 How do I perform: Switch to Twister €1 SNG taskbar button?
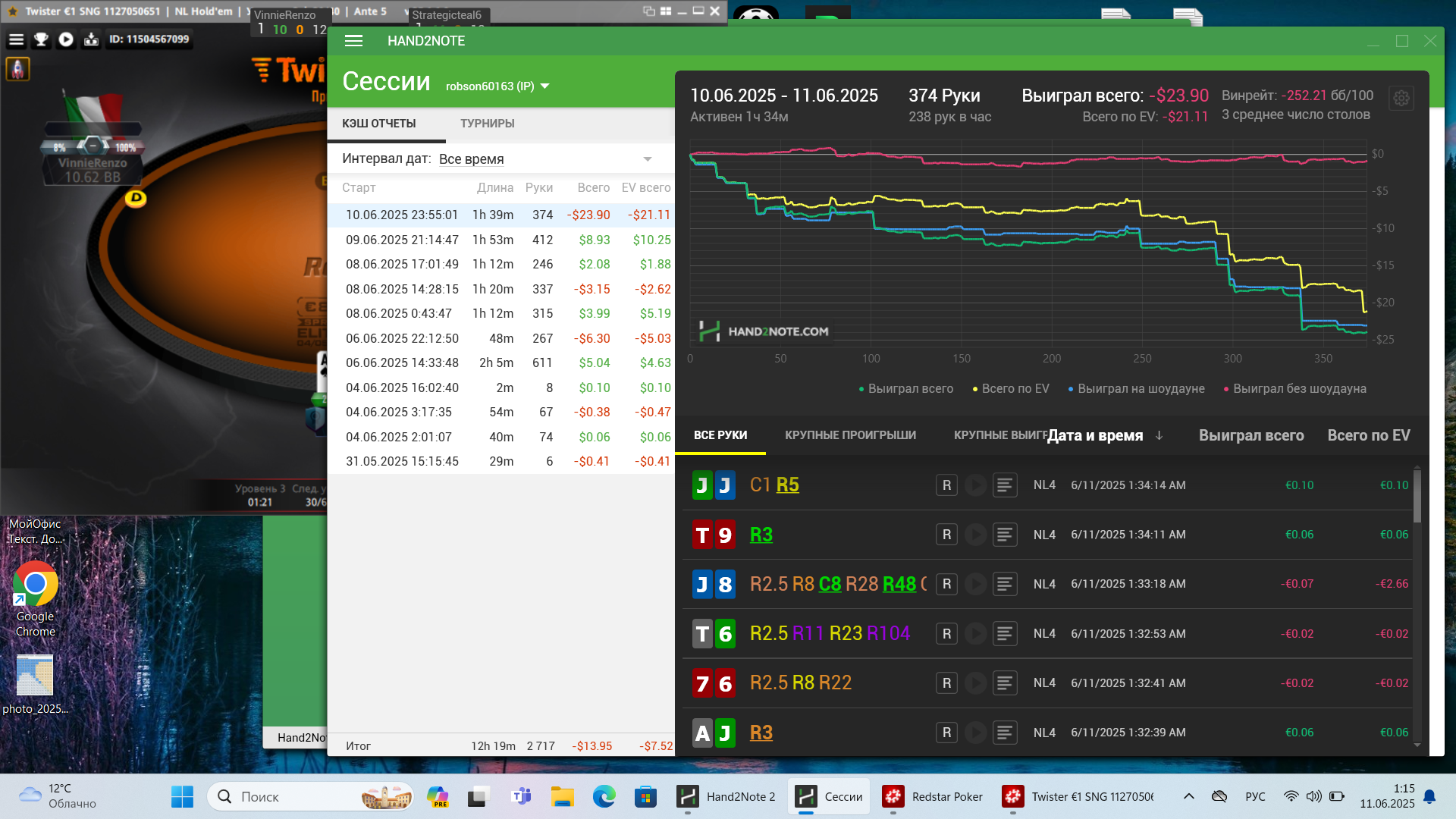(1078, 796)
